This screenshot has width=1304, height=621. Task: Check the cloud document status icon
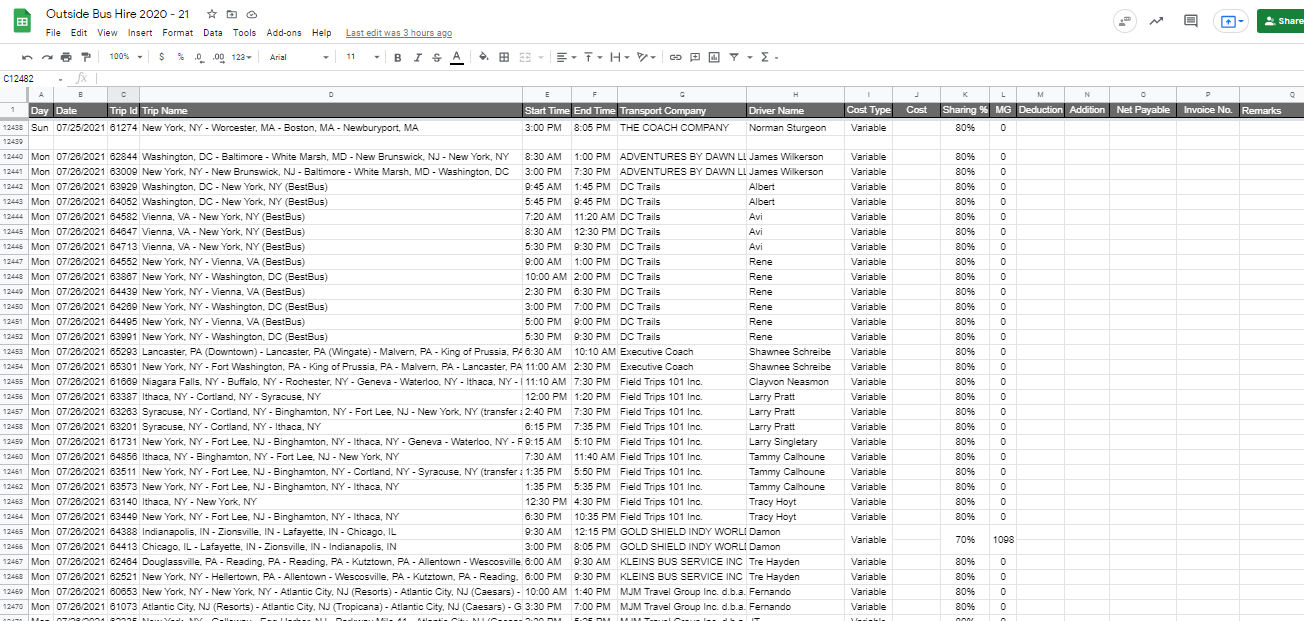click(251, 15)
